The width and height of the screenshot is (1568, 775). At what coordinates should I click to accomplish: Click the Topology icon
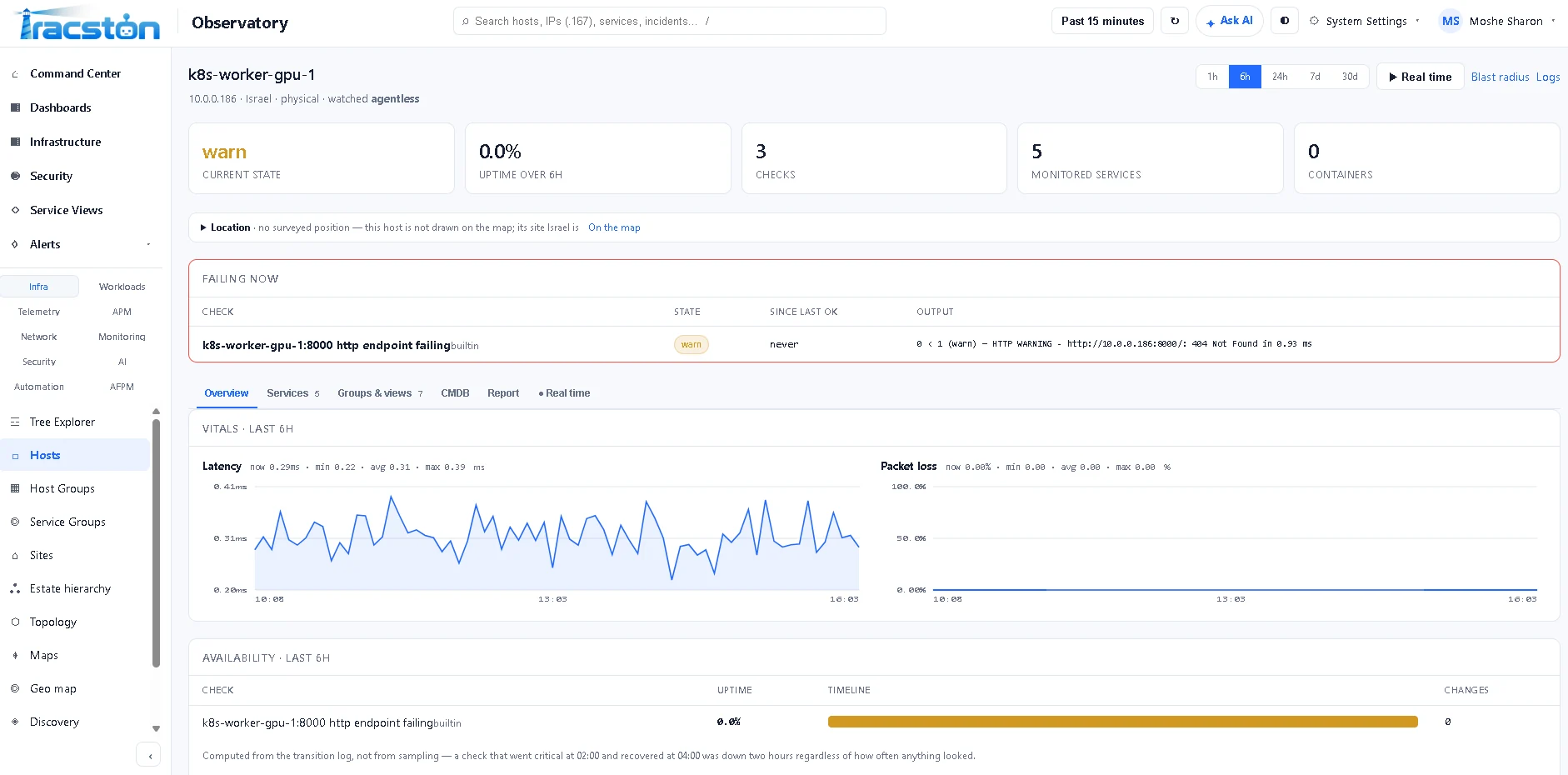(15, 622)
